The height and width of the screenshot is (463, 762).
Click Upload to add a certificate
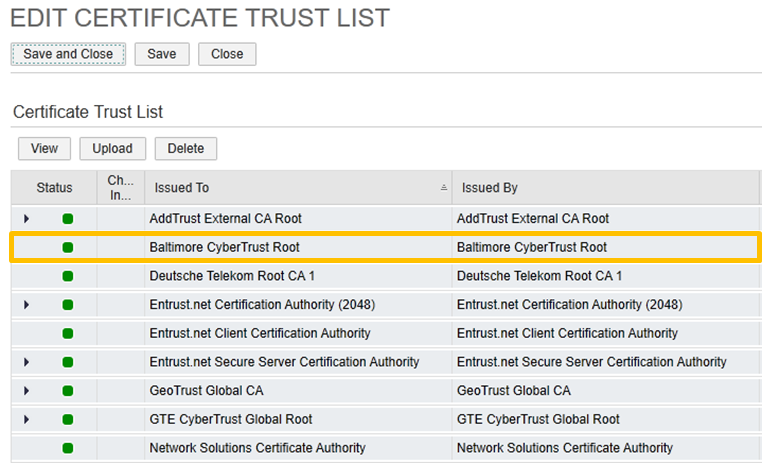click(x=112, y=148)
